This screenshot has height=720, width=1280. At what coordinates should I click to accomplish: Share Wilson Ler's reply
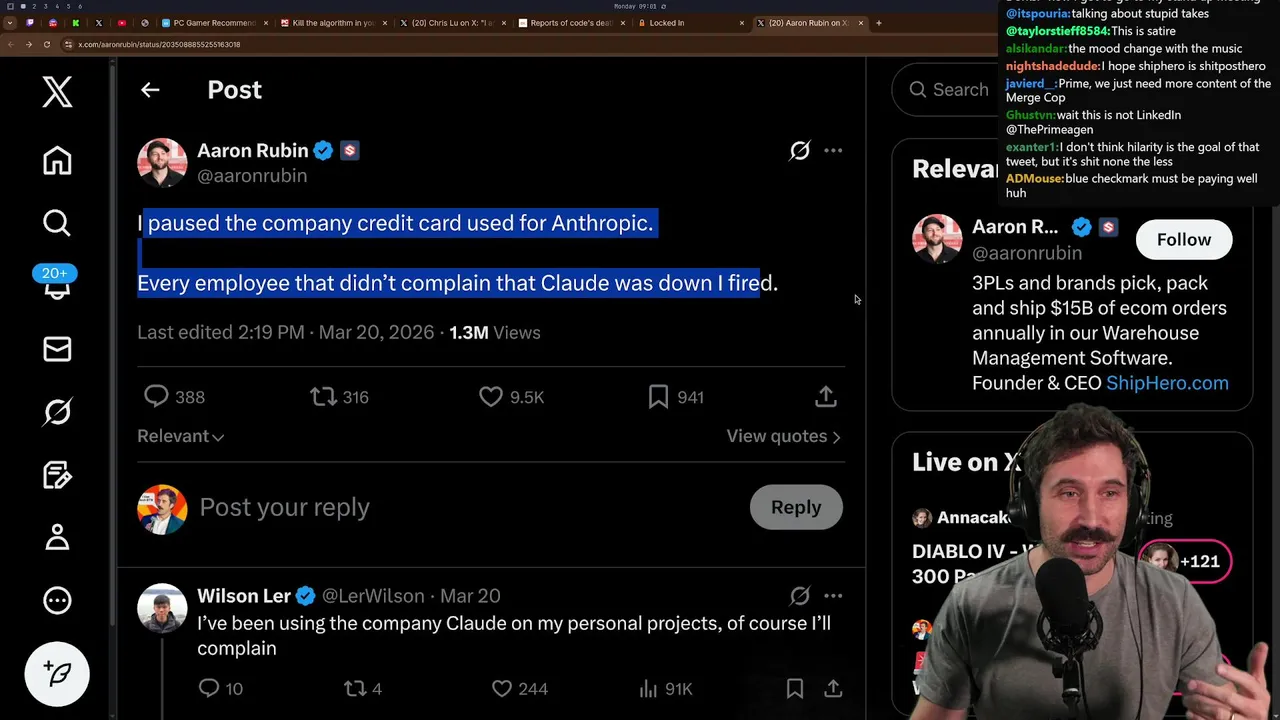click(833, 688)
